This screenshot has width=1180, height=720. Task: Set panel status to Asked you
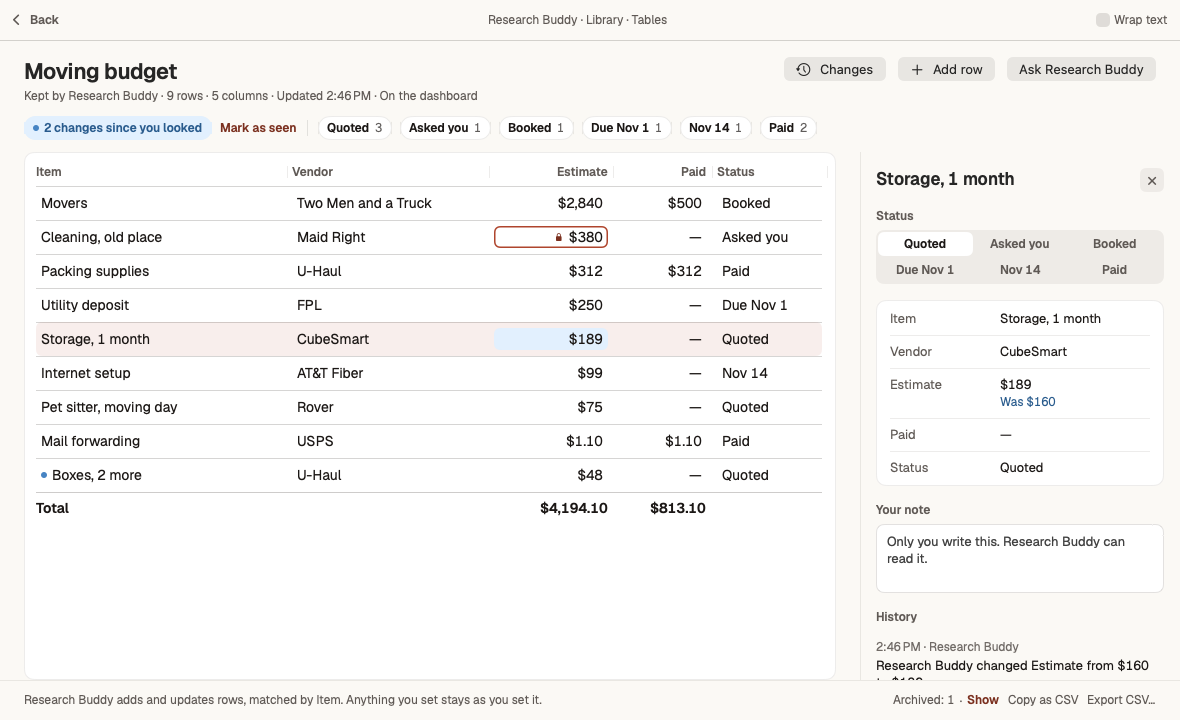[x=1020, y=244]
